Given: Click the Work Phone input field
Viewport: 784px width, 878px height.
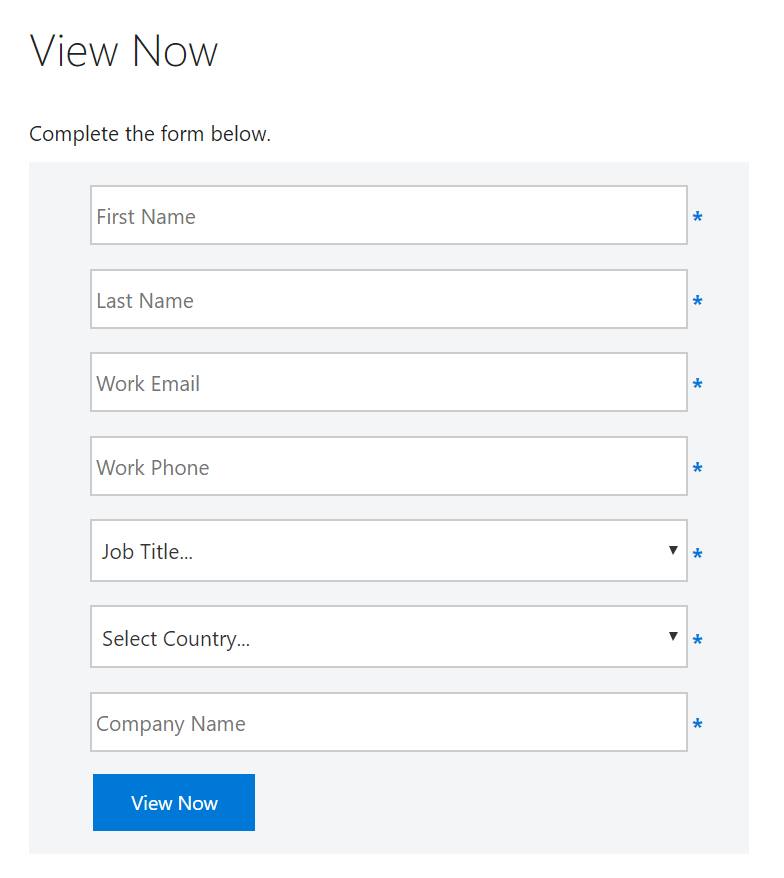Looking at the screenshot, I should pyautogui.click(x=388, y=466).
